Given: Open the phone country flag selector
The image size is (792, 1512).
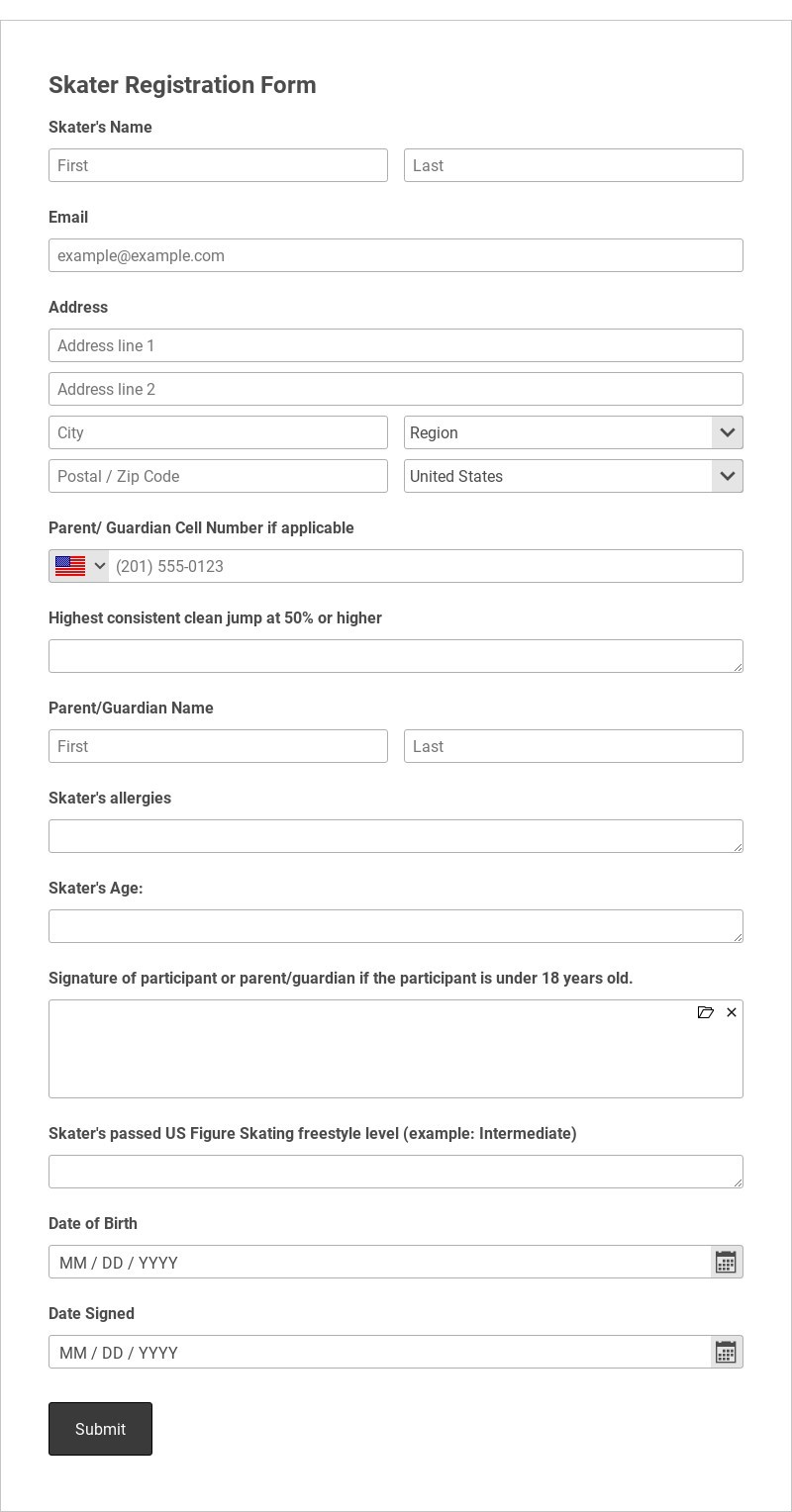Looking at the screenshot, I should coord(79,566).
